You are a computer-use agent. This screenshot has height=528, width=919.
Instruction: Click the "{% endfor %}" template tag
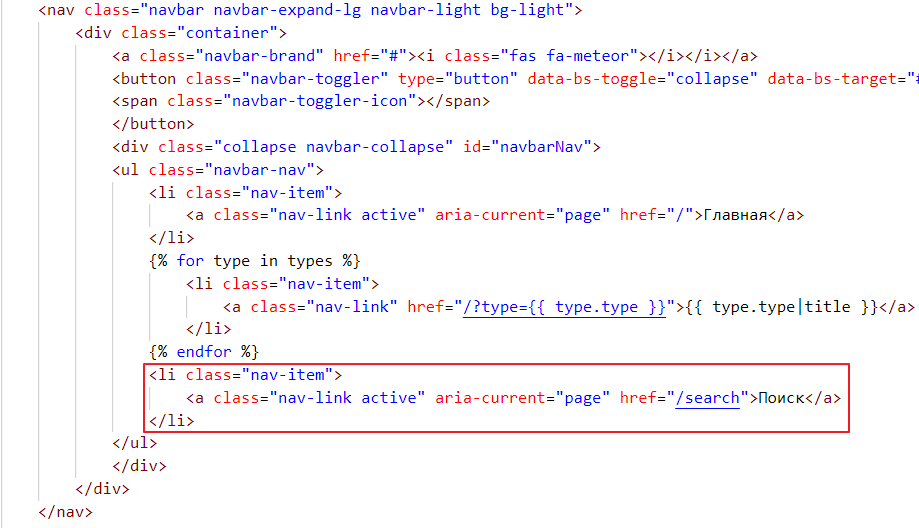203,352
